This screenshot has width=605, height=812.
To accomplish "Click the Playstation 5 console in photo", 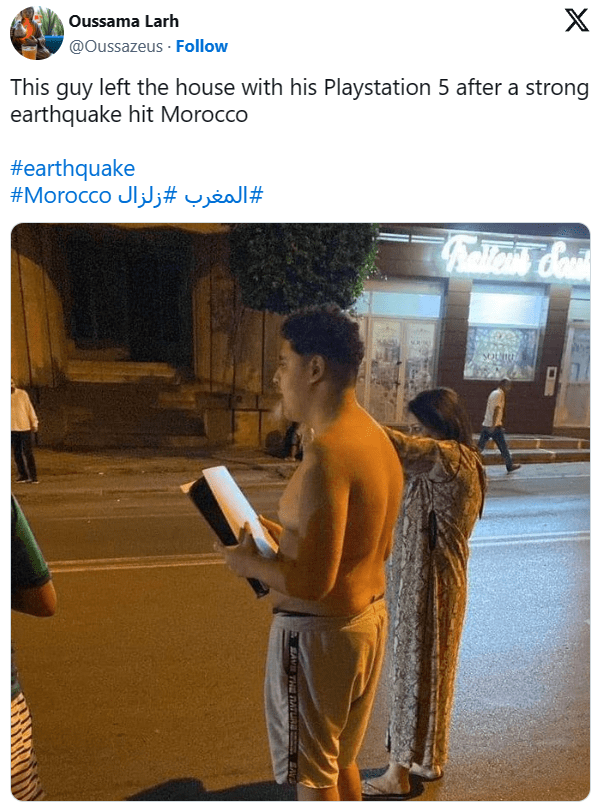I will 231,526.
